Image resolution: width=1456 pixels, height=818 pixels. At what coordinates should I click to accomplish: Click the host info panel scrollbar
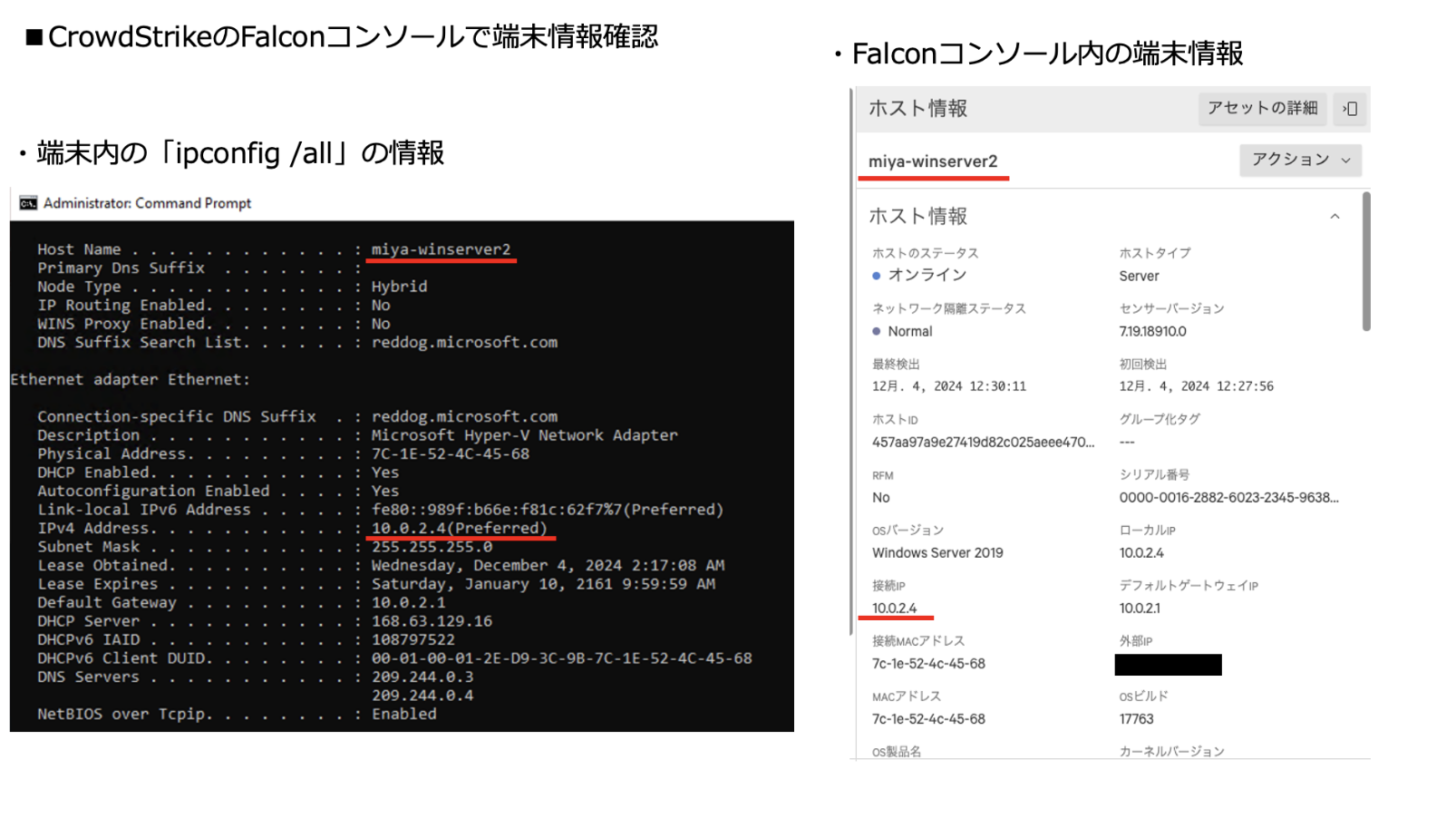point(1365,262)
